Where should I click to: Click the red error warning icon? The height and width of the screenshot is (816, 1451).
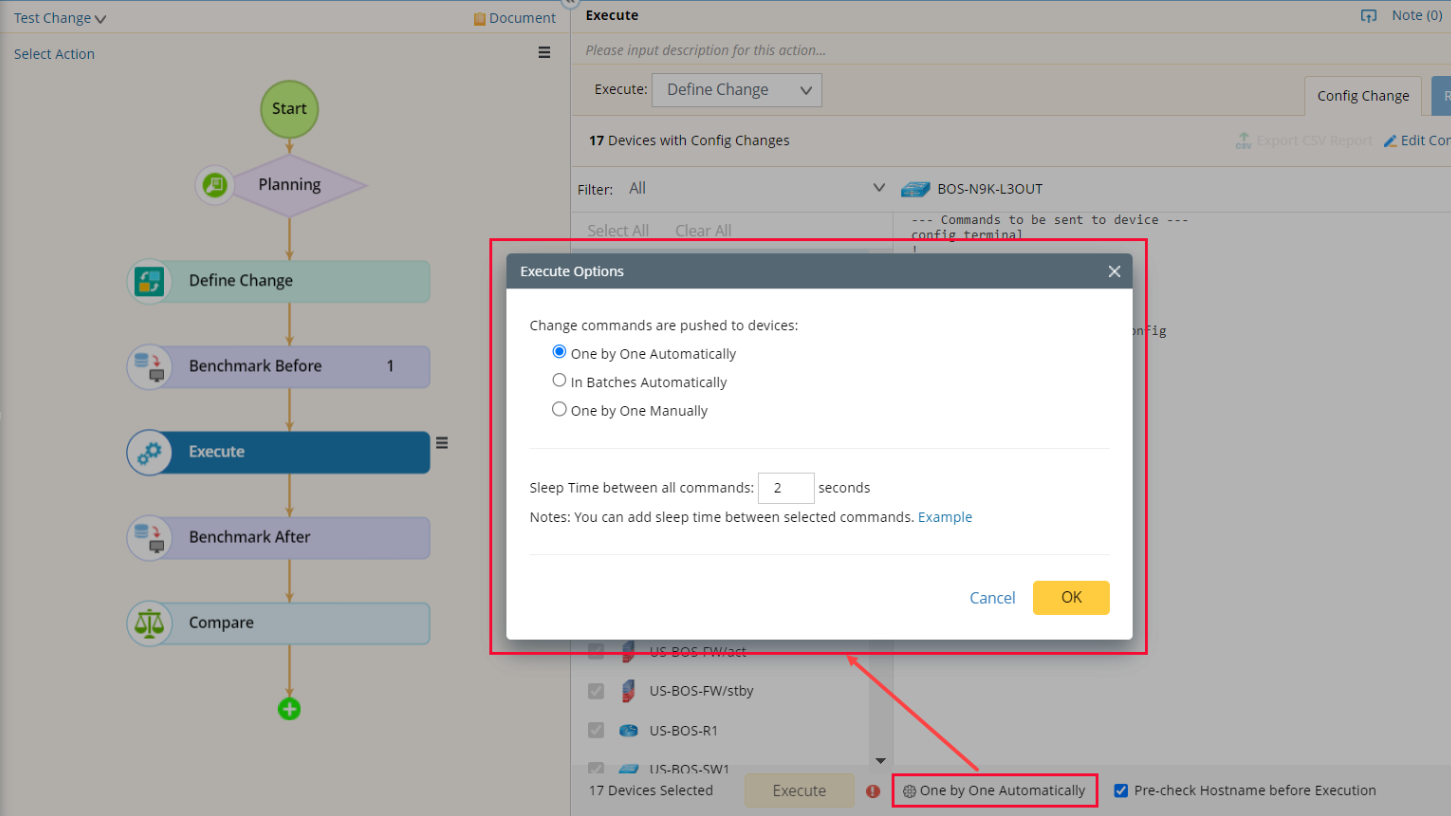tap(873, 791)
